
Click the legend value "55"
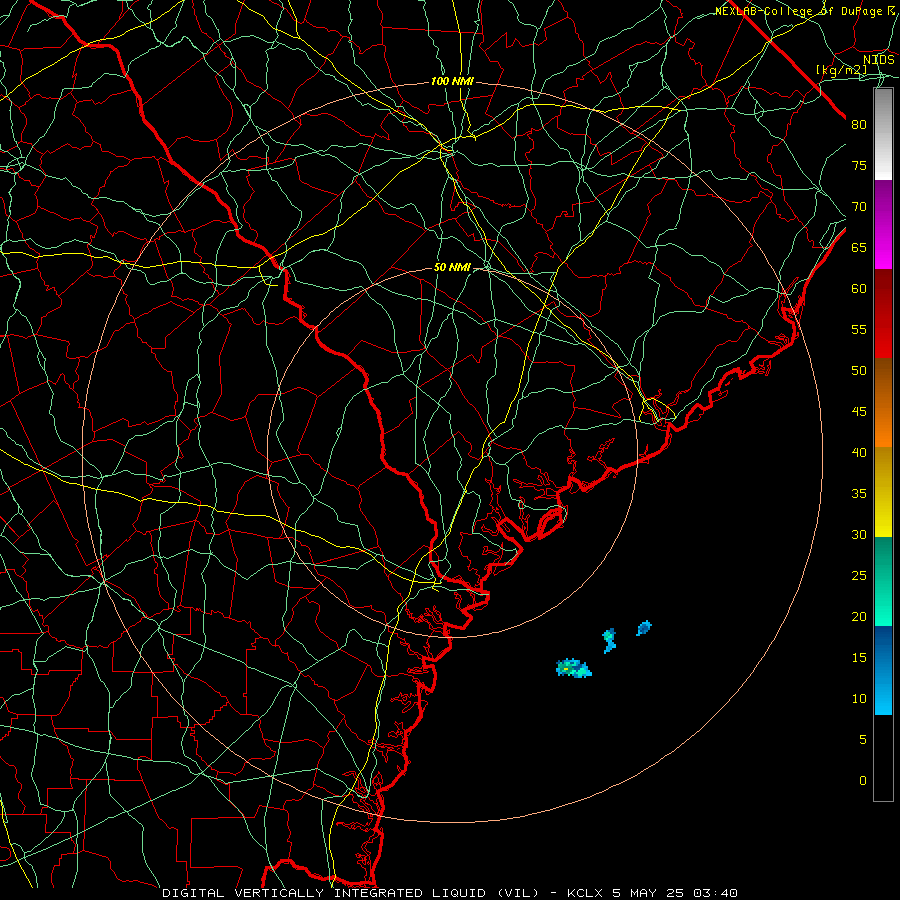[859, 329]
